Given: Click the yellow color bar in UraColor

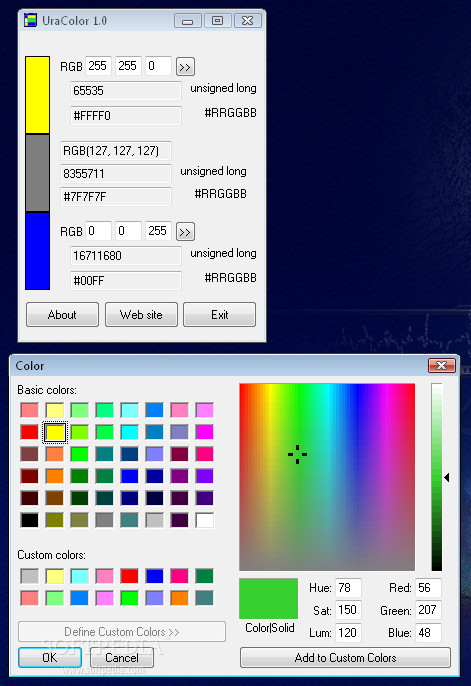Looking at the screenshot, I should pos(37,95).
